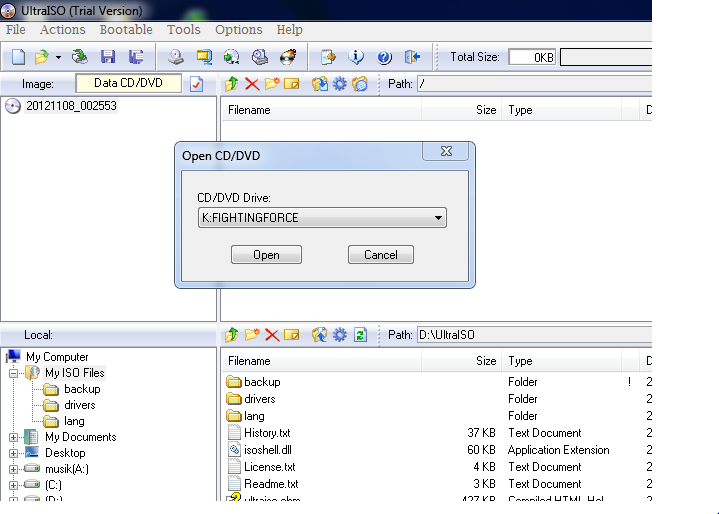Click Extract icon in image toolbar
Image resolution: width=719 pixels, height=514 pixels.
click(x=320, y=84)
